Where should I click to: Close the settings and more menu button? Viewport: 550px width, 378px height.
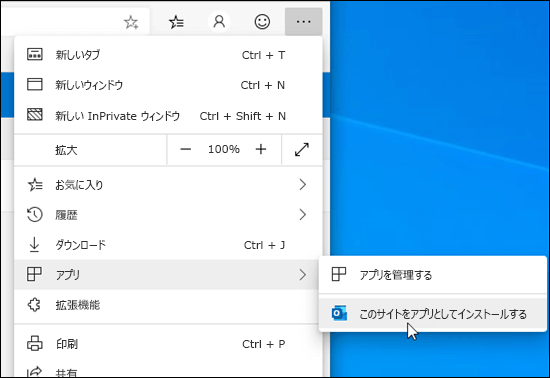coord(303,22)
